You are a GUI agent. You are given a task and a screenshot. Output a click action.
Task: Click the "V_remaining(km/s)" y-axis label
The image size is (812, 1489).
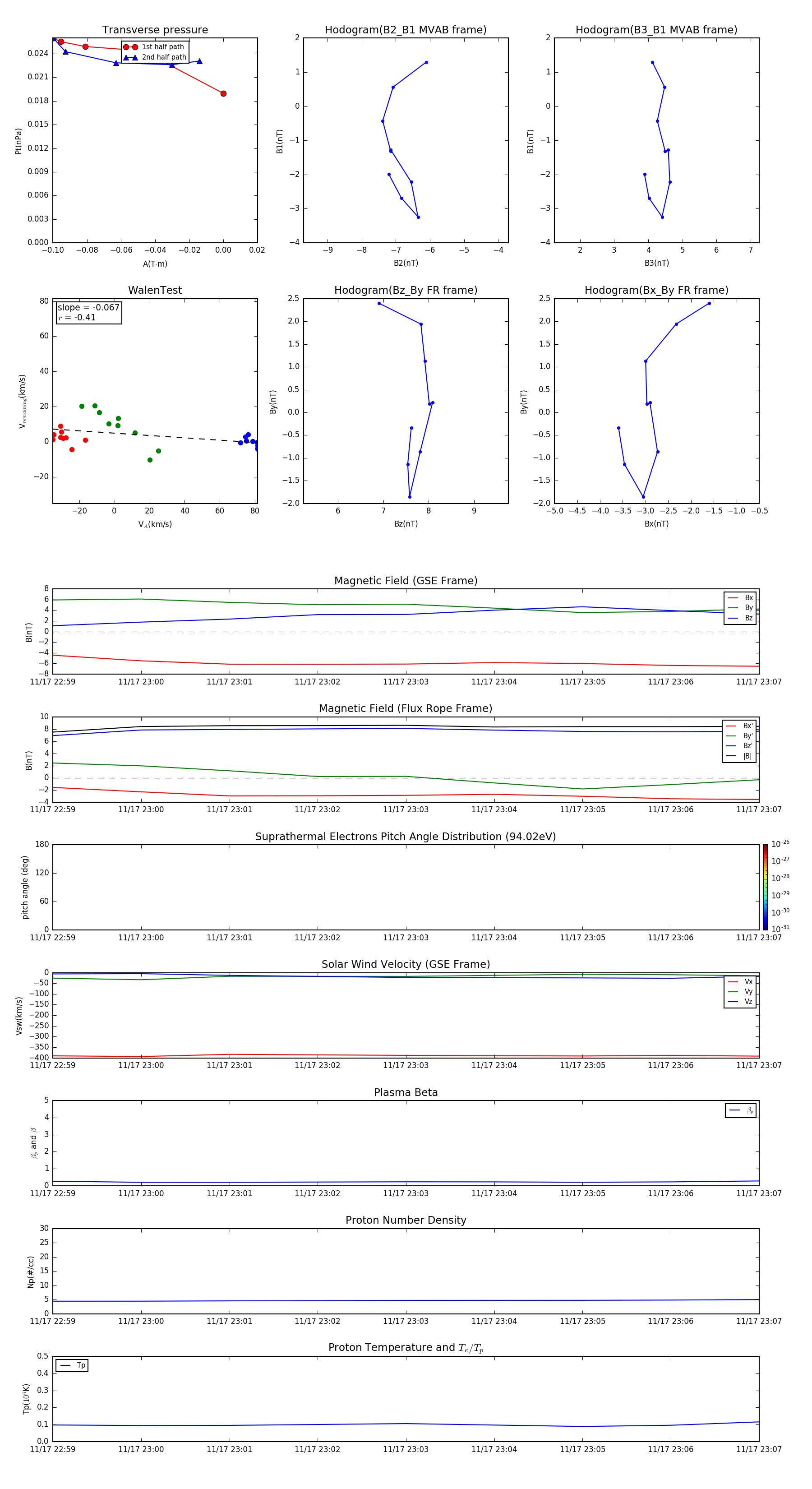point(22,401)
